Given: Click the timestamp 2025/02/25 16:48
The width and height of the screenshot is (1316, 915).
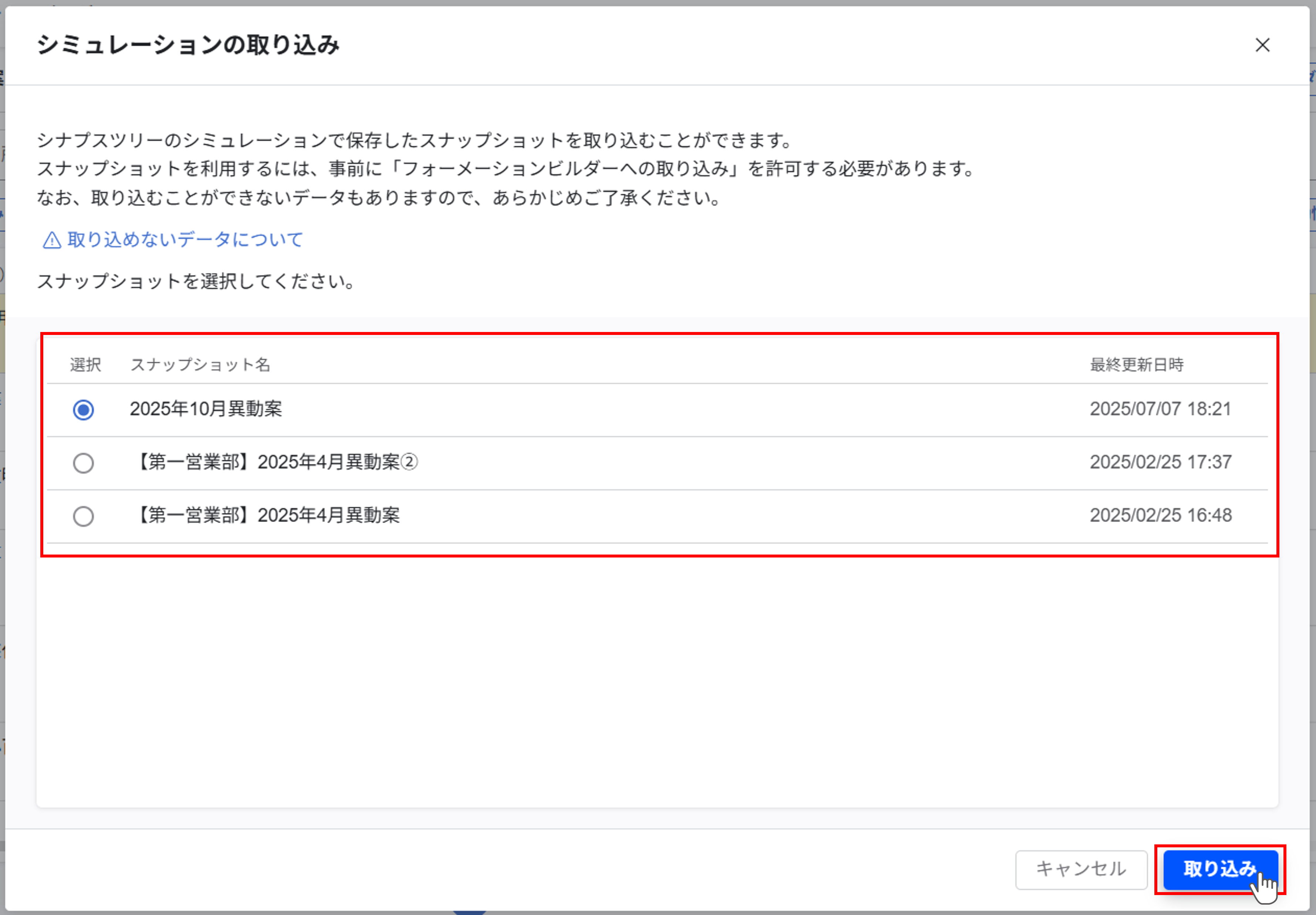Looking at the screenshot, I should [1161, 516].
